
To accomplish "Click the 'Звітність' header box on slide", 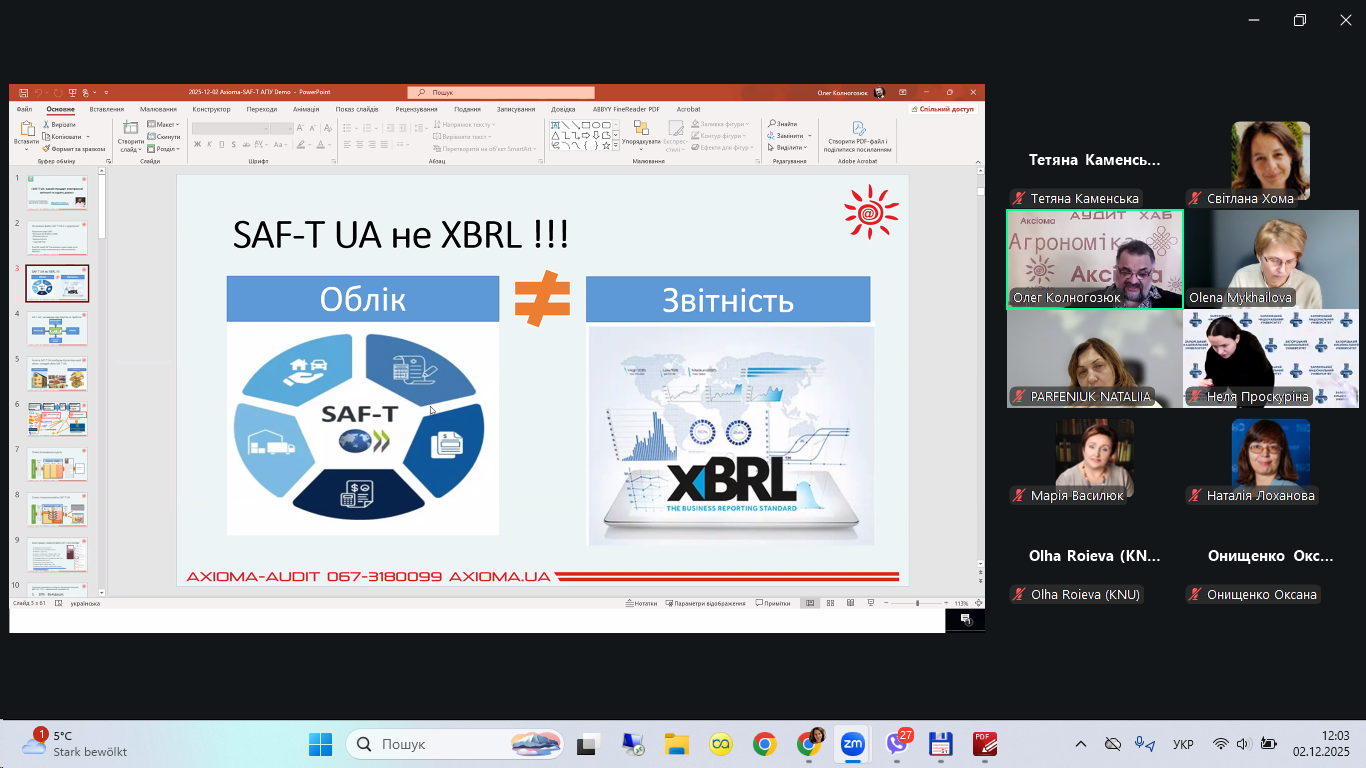I will [x=728, y=299].
